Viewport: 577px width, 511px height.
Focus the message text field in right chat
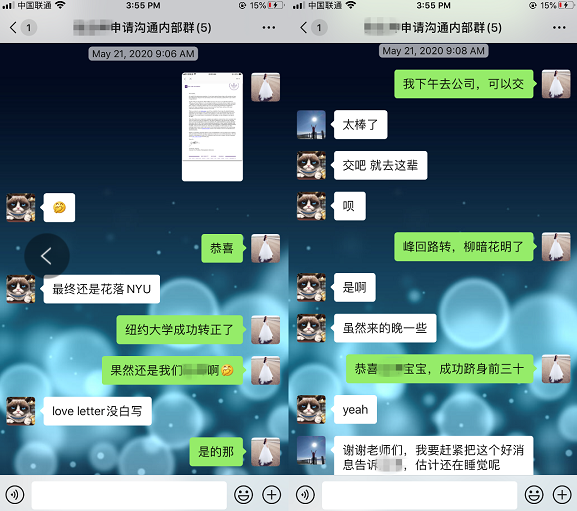coord(420,495)
